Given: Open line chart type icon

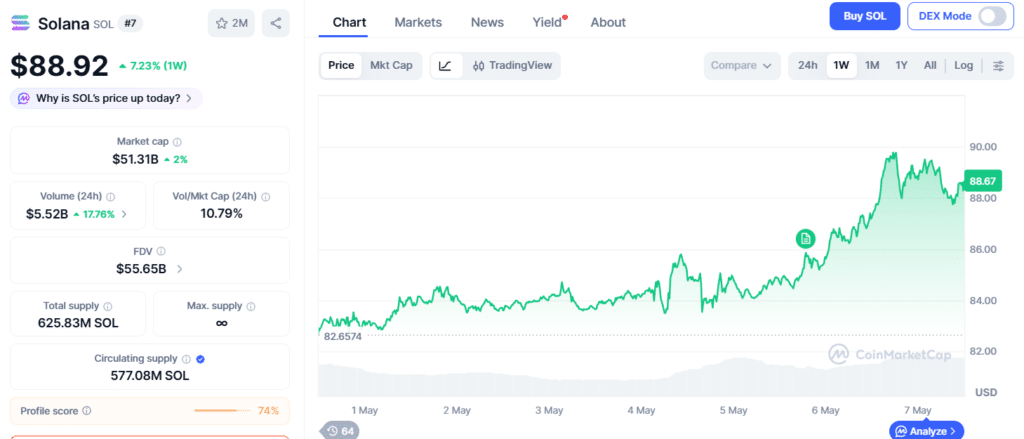Looking at the screenshot, I should coord(445,65).
